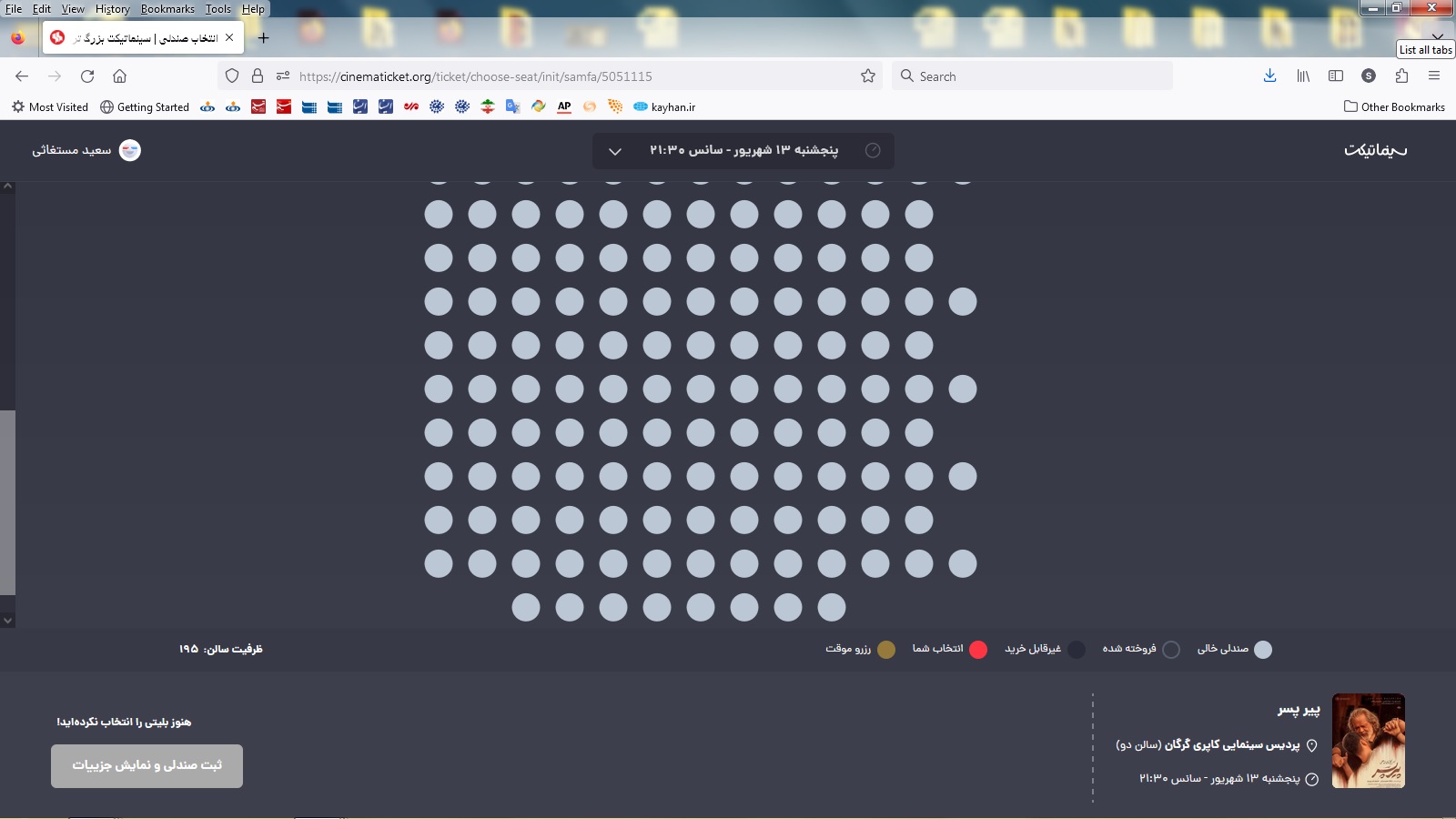The image size is (1456, 819).
Task: Click the Cinematicket logo in header
Action: pos(1375,150)
